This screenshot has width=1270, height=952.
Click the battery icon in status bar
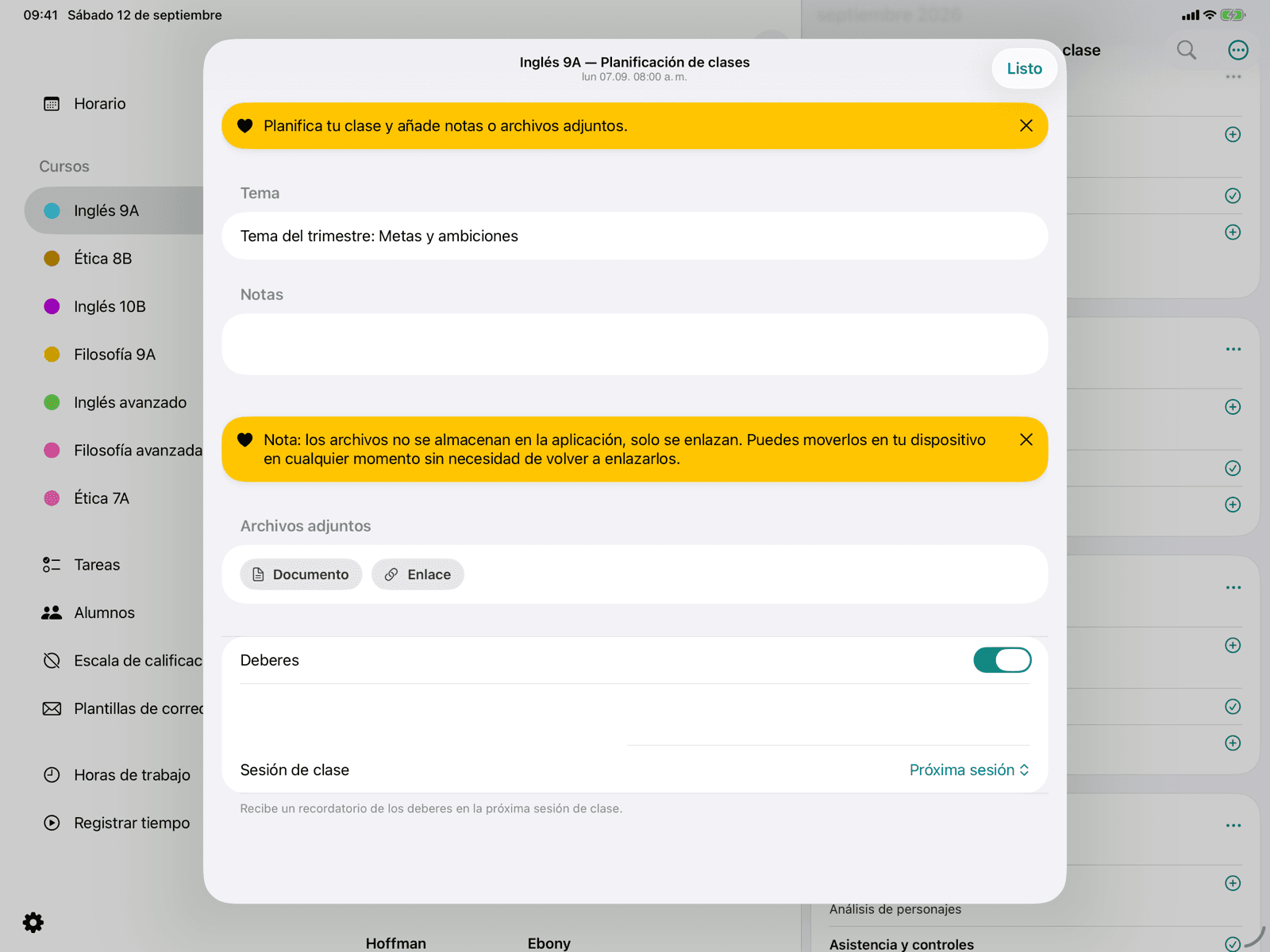pos(1233,15)
